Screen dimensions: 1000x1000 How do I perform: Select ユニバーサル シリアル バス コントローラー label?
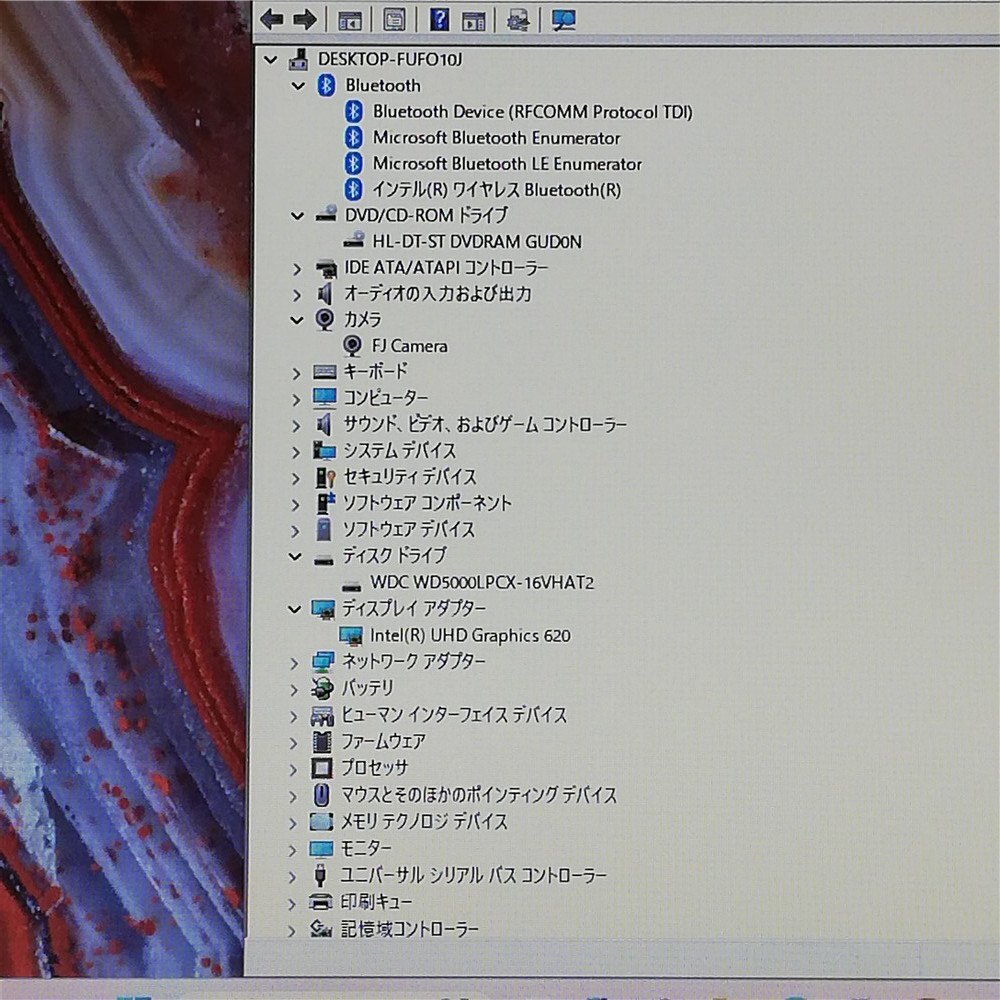[473, 876]
